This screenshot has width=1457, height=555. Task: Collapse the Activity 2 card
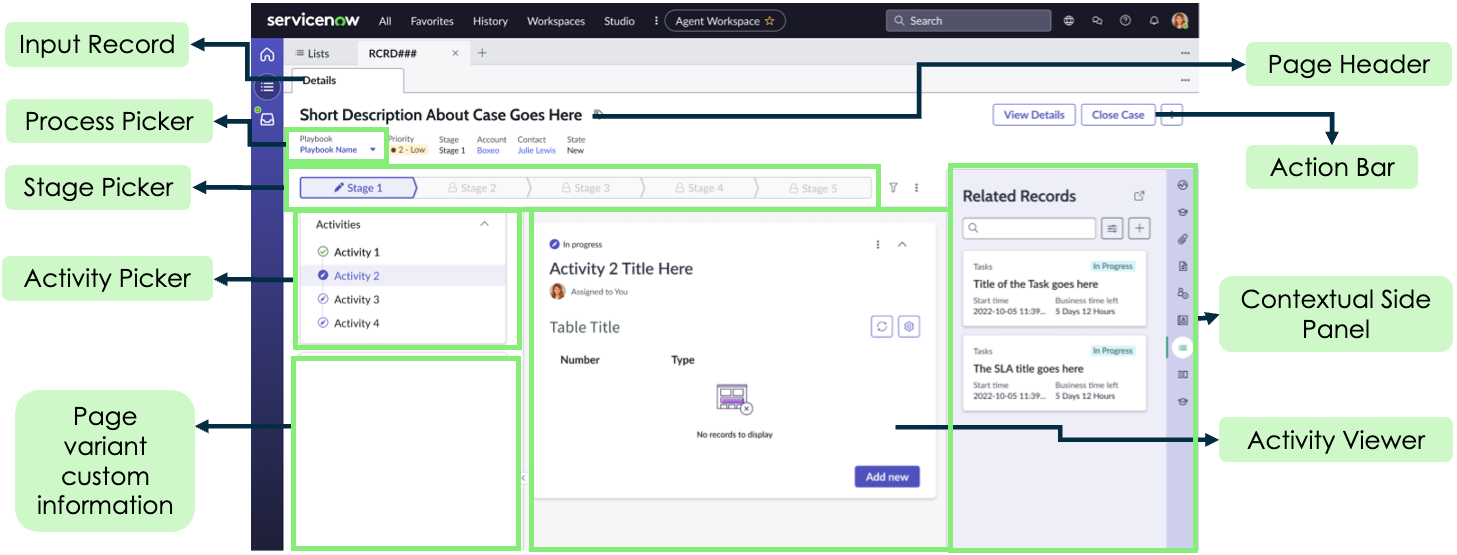click(x=902, y=244)
